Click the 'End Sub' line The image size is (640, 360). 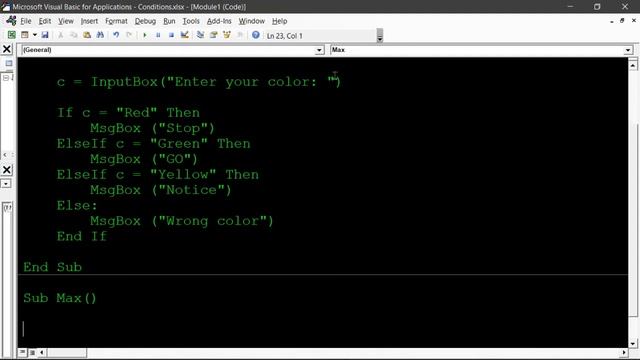click(x=52, y=267)
